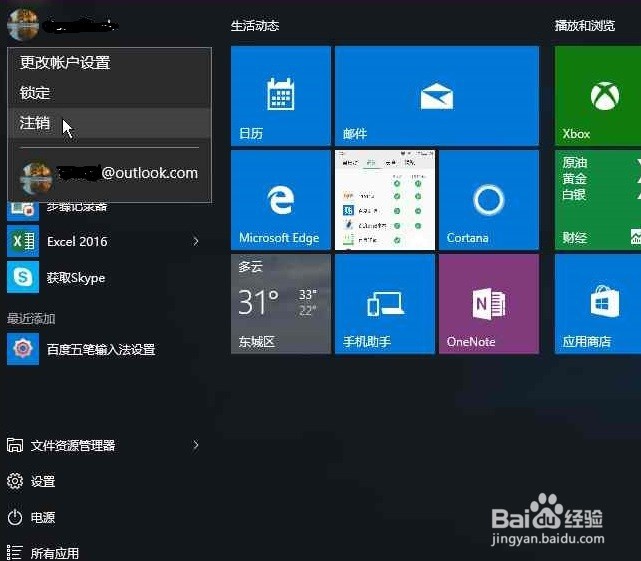641x561 pixels.
Task: Open the Calendar tile 日历
Action: (280, 96)
